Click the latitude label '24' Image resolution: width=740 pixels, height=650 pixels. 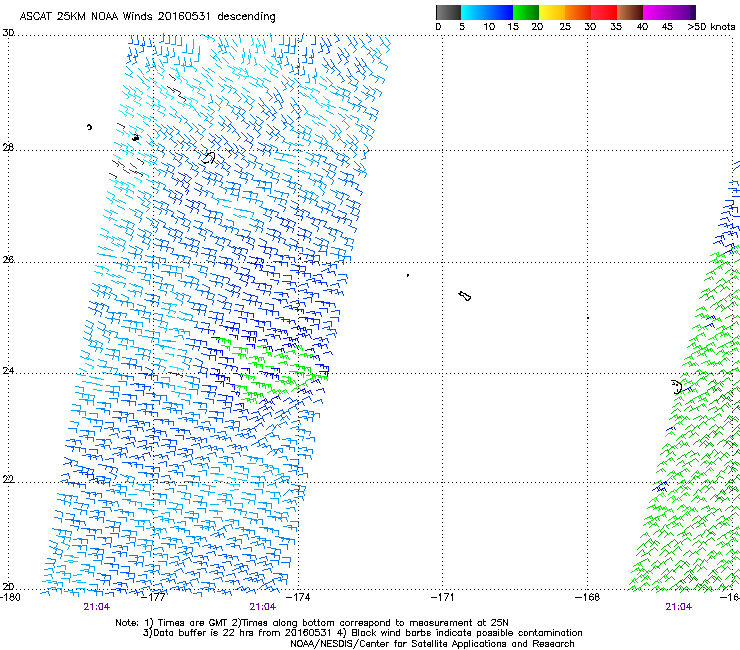[x=8, y=371]
